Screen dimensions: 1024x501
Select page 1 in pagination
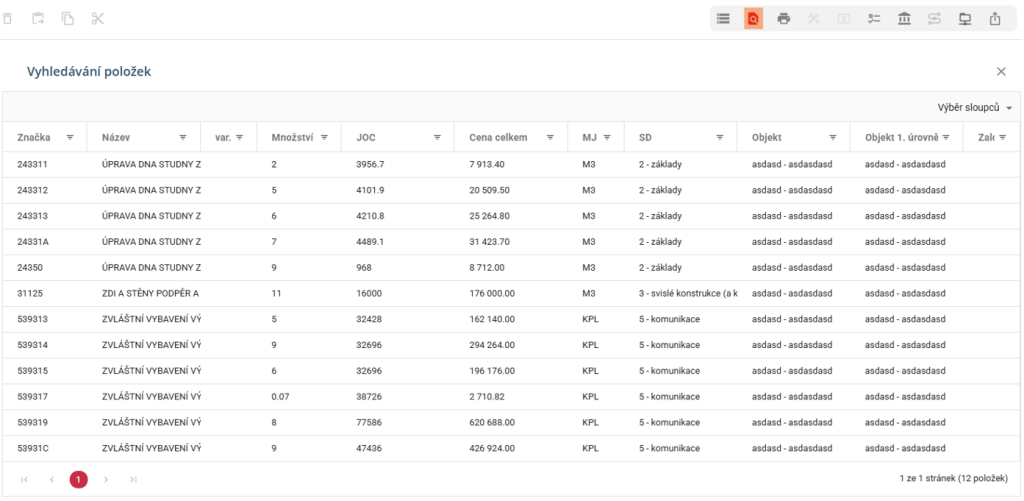pos(78,480)
